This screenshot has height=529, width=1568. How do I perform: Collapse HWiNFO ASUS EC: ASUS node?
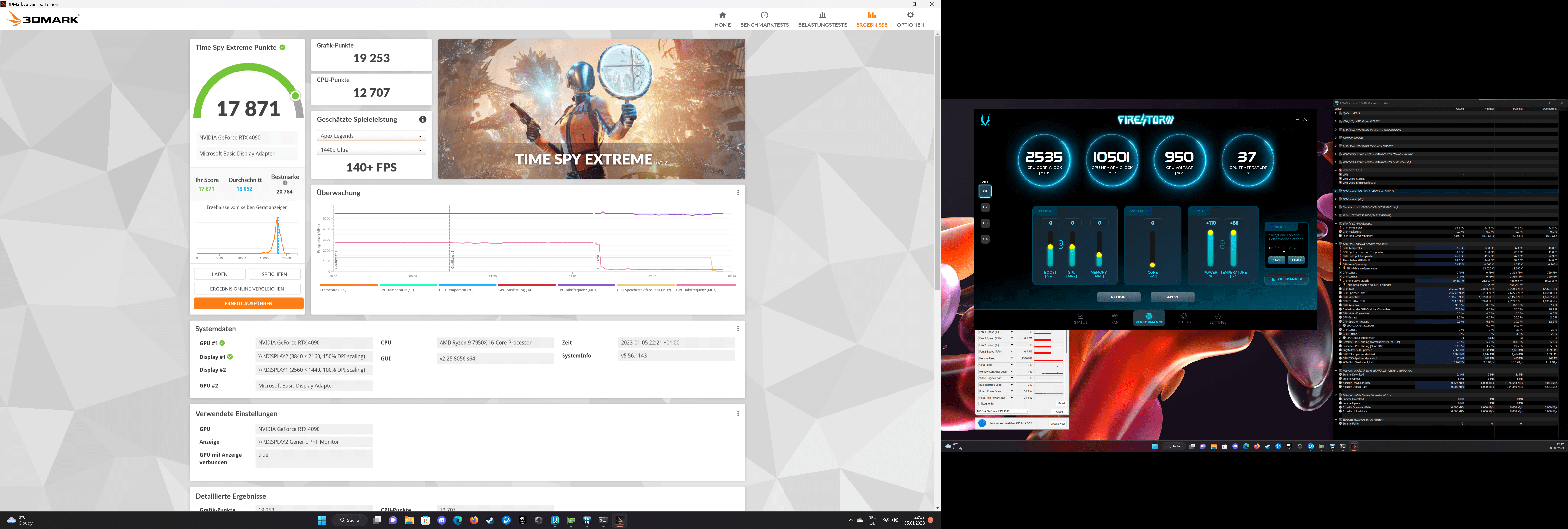pyautogui.click(x=1336, y=170)
